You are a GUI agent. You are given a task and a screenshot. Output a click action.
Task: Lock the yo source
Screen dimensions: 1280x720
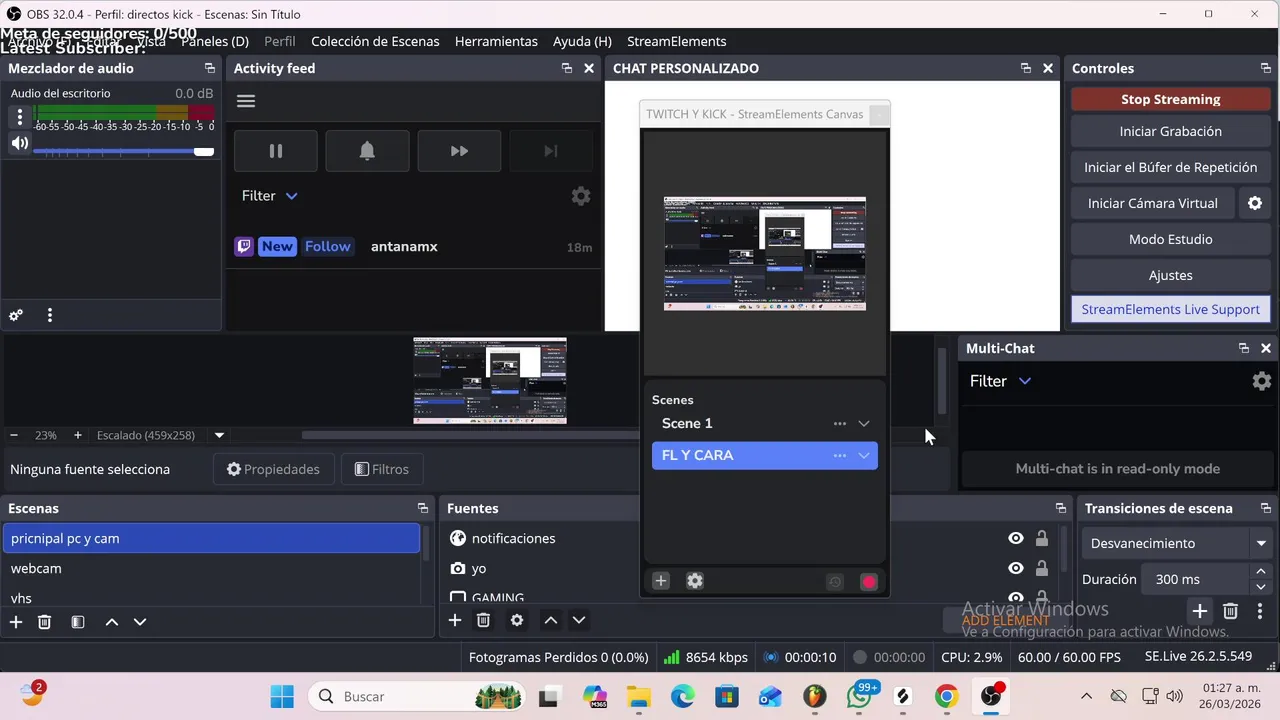[1042, 568]
